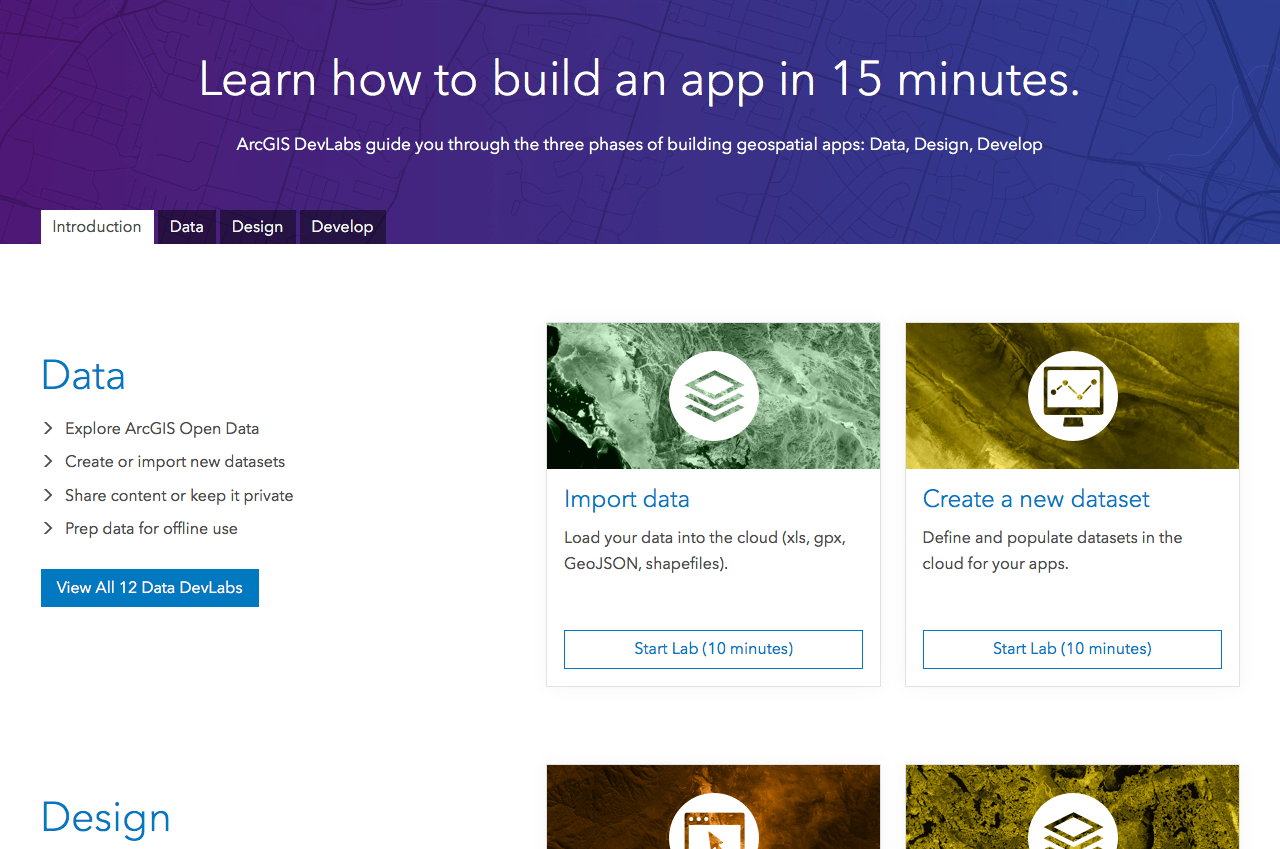Click the ArcGIS DevLabs guide subtitle text
Screen dimensions: 1280x849
point(640,145)
